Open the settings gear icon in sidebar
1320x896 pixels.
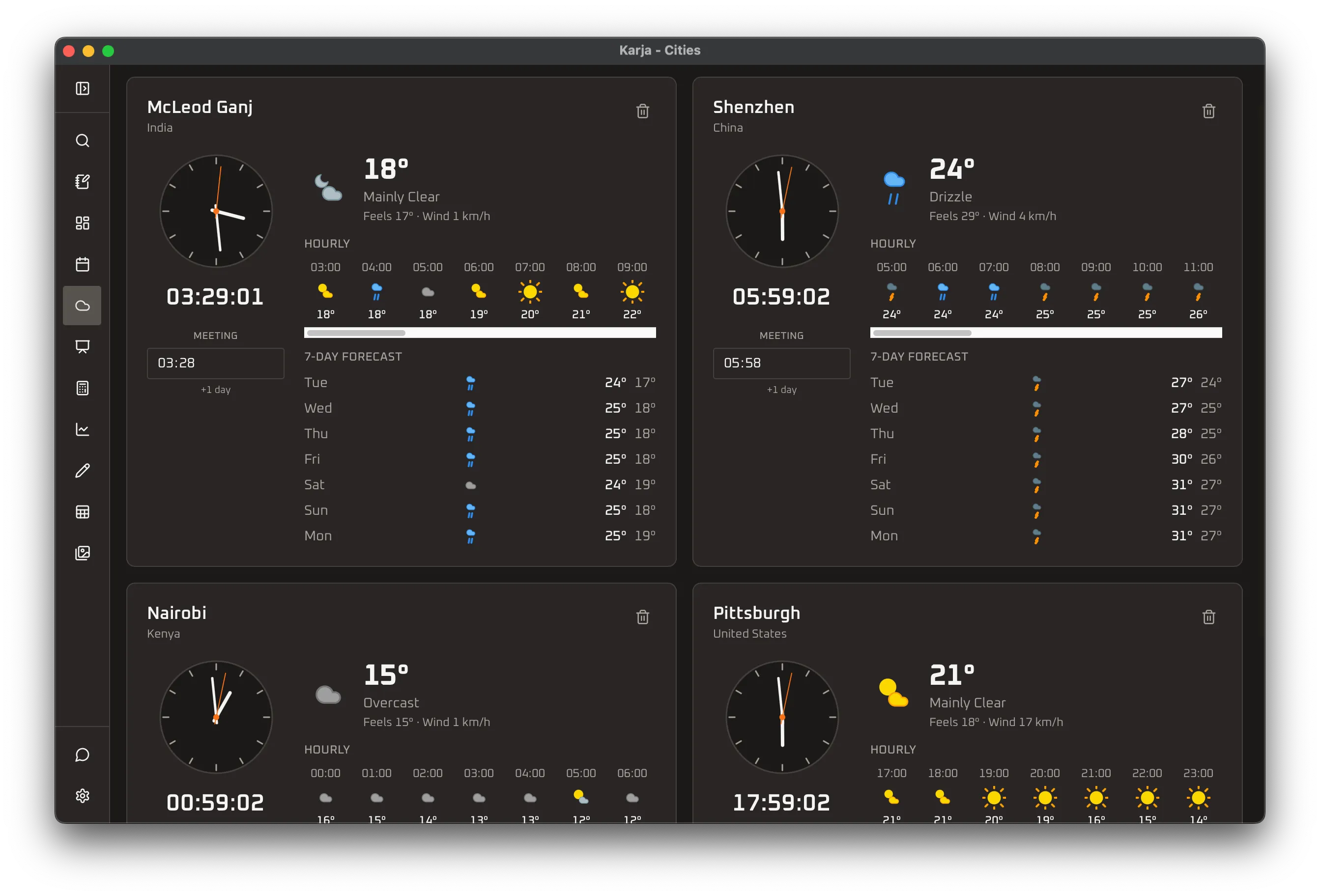click(x=83, y=796)
